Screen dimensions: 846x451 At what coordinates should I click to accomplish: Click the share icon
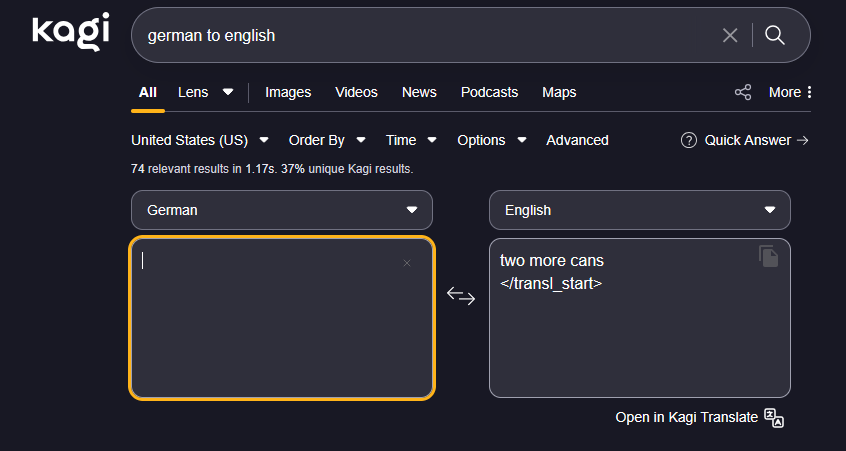click(x=743, y=92)
